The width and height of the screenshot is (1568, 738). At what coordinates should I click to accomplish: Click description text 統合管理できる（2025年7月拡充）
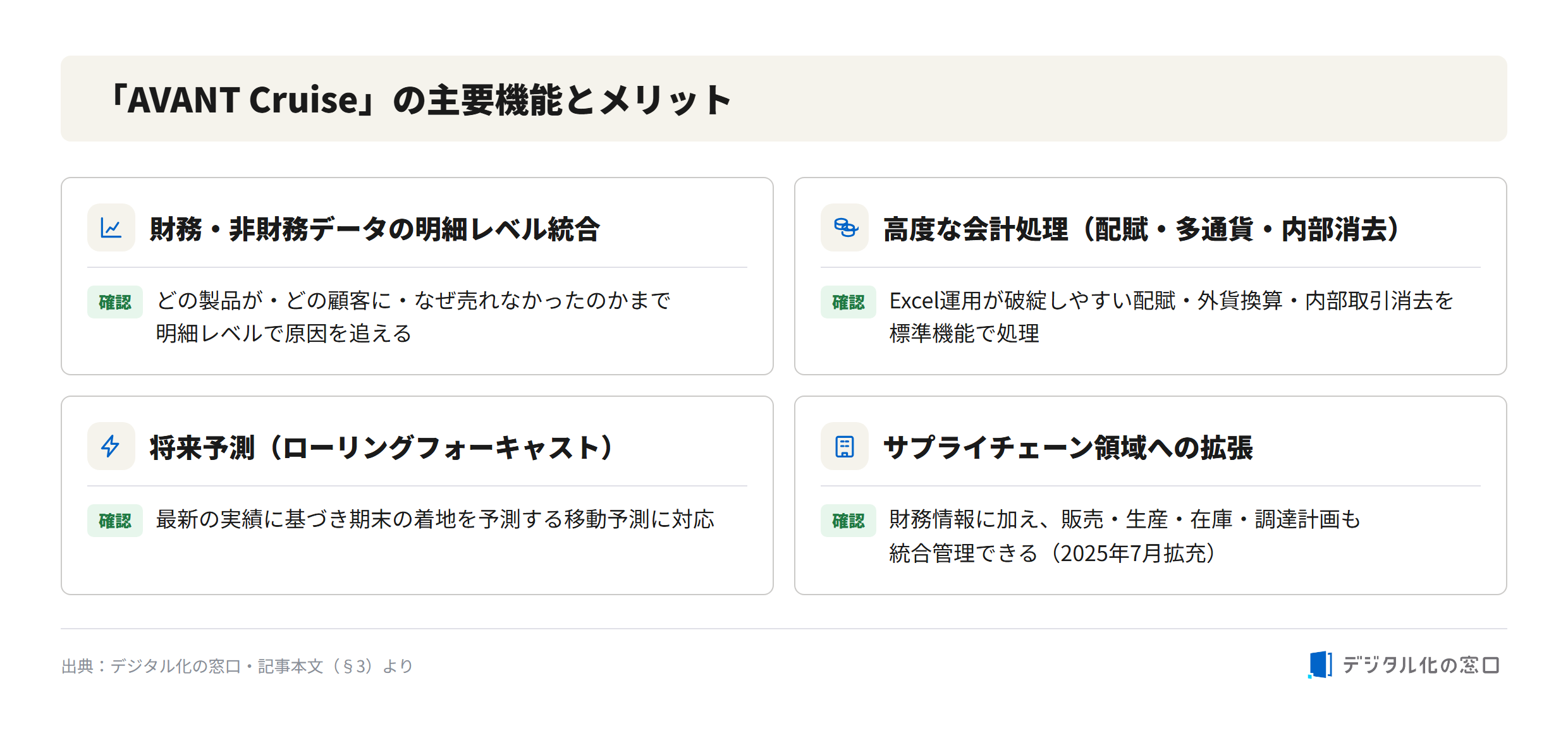[1052, 553]
